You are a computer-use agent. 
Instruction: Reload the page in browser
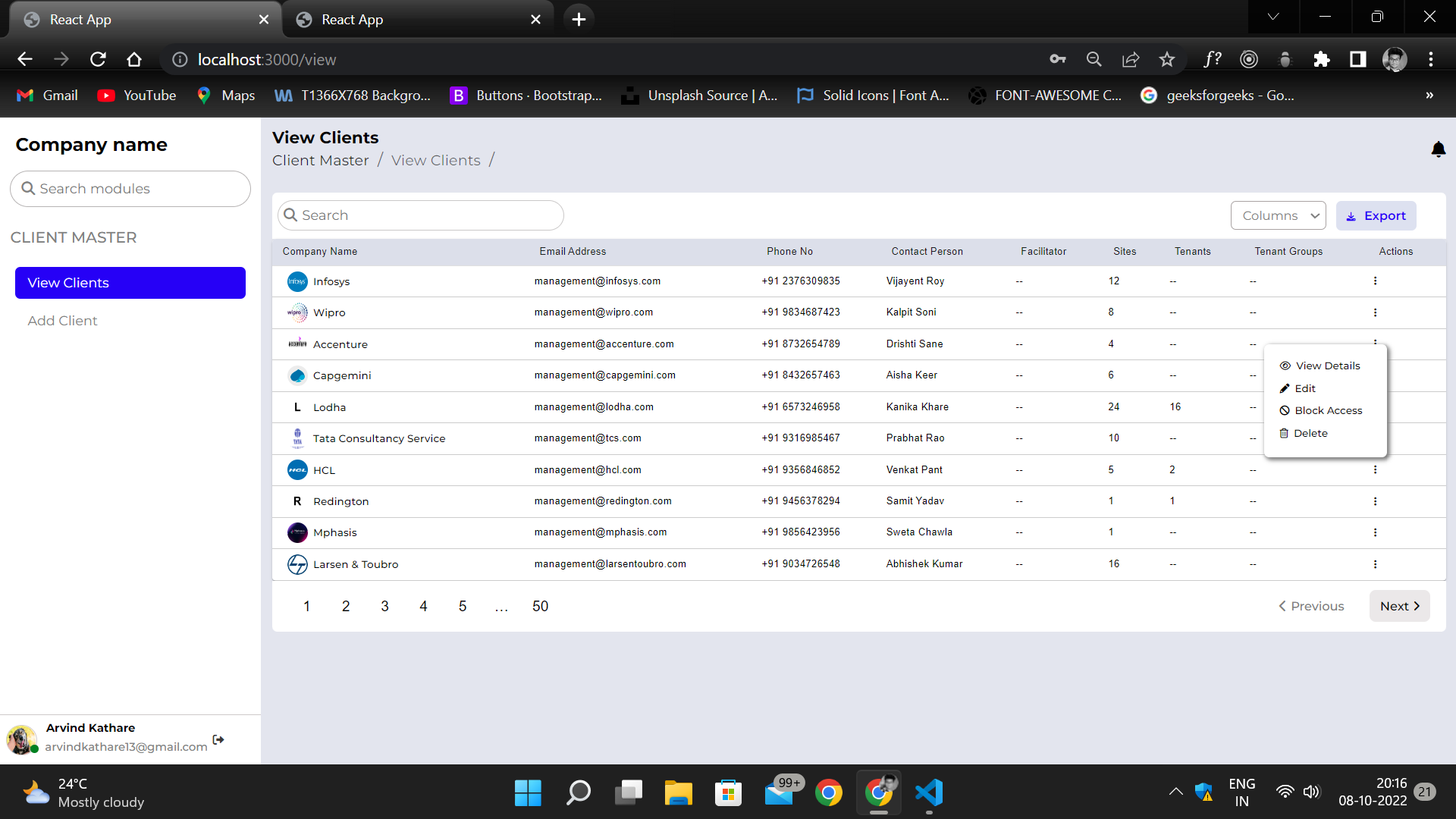click(98, 59)
